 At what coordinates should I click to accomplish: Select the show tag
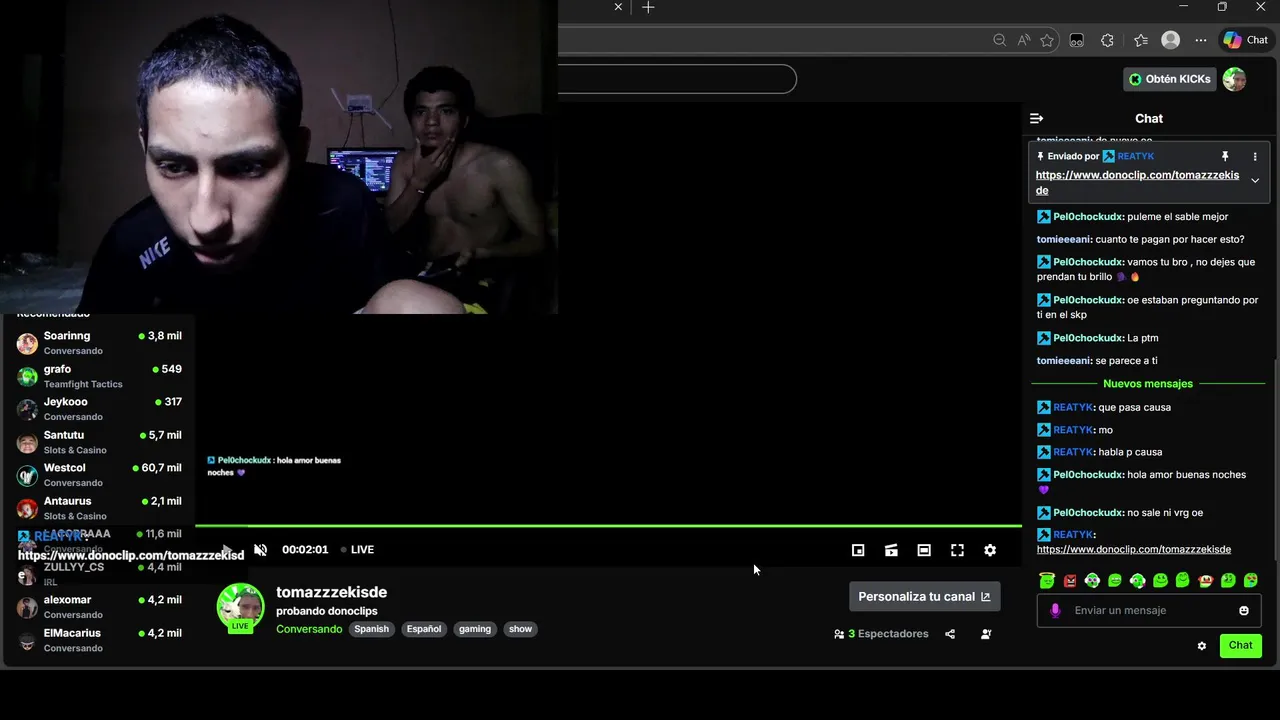[521, 629]
